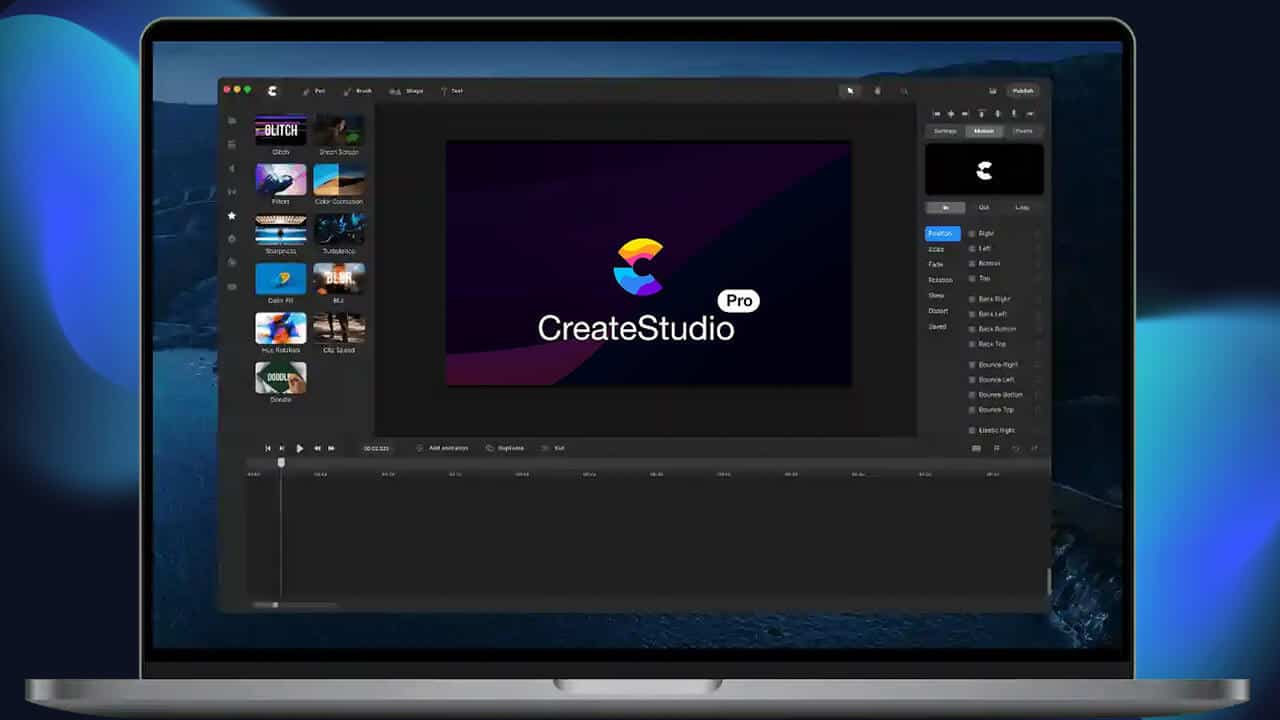Viewport: 1280px width, 720px height.
Task: Select the arrow pointer tool
Action: point(850,91)
